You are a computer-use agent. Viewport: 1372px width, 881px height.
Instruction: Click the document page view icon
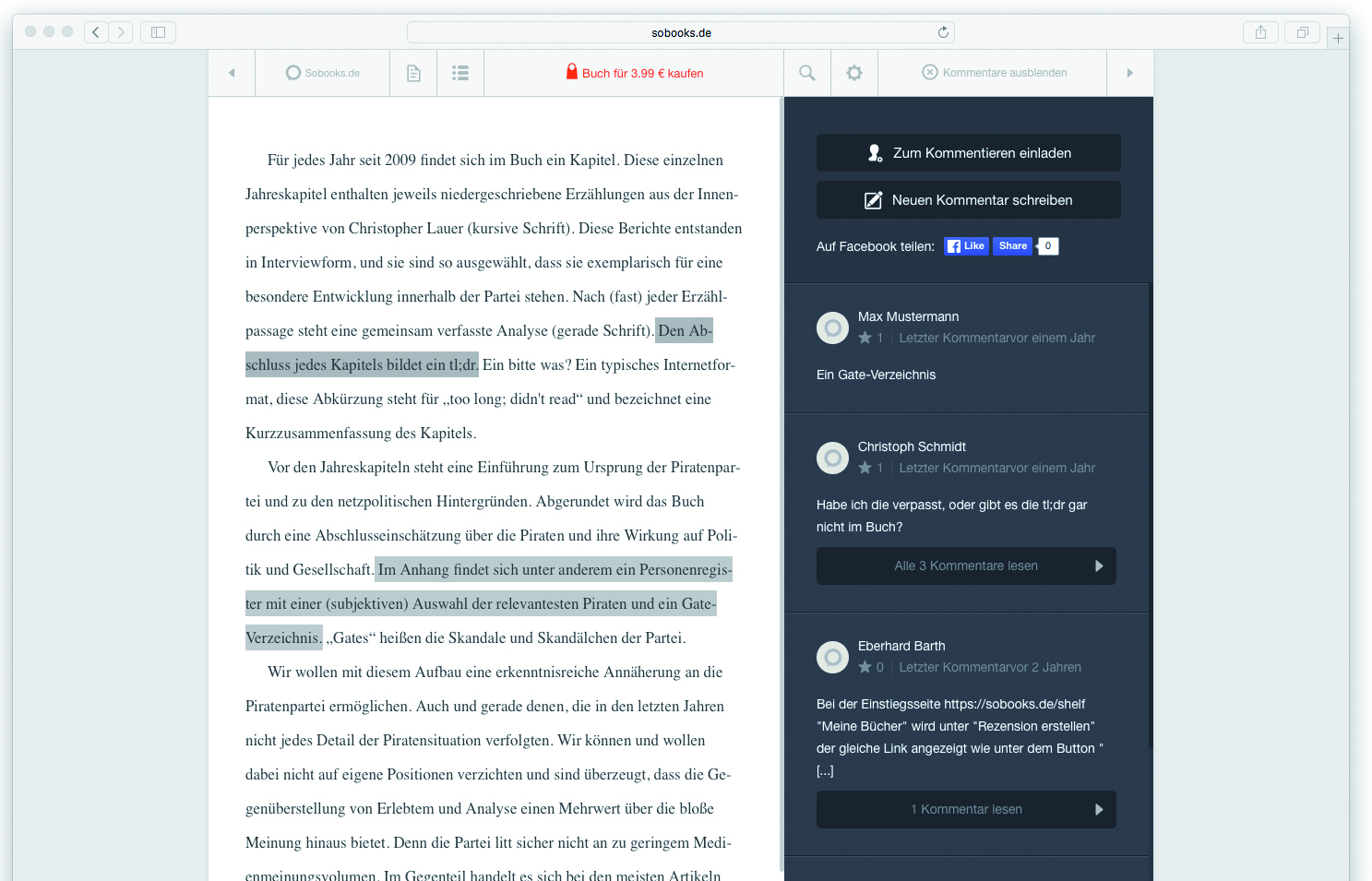pyautogui.click(x=413, y=73)
